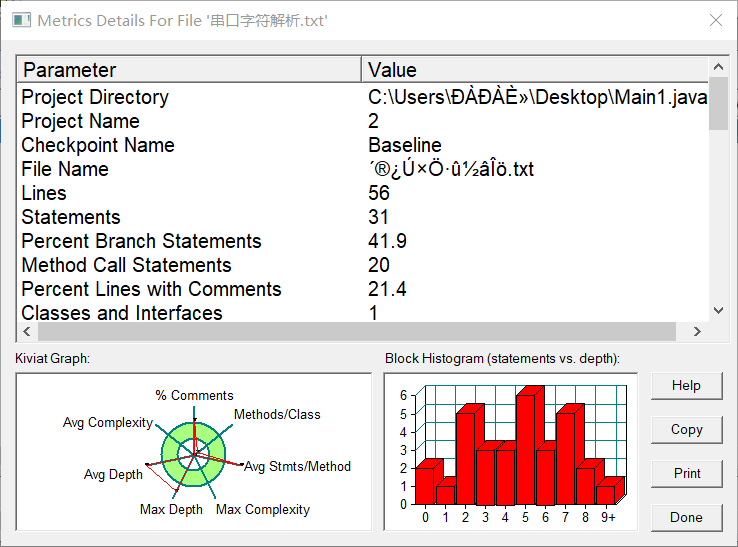Click the Help button

tap(686, 386)
